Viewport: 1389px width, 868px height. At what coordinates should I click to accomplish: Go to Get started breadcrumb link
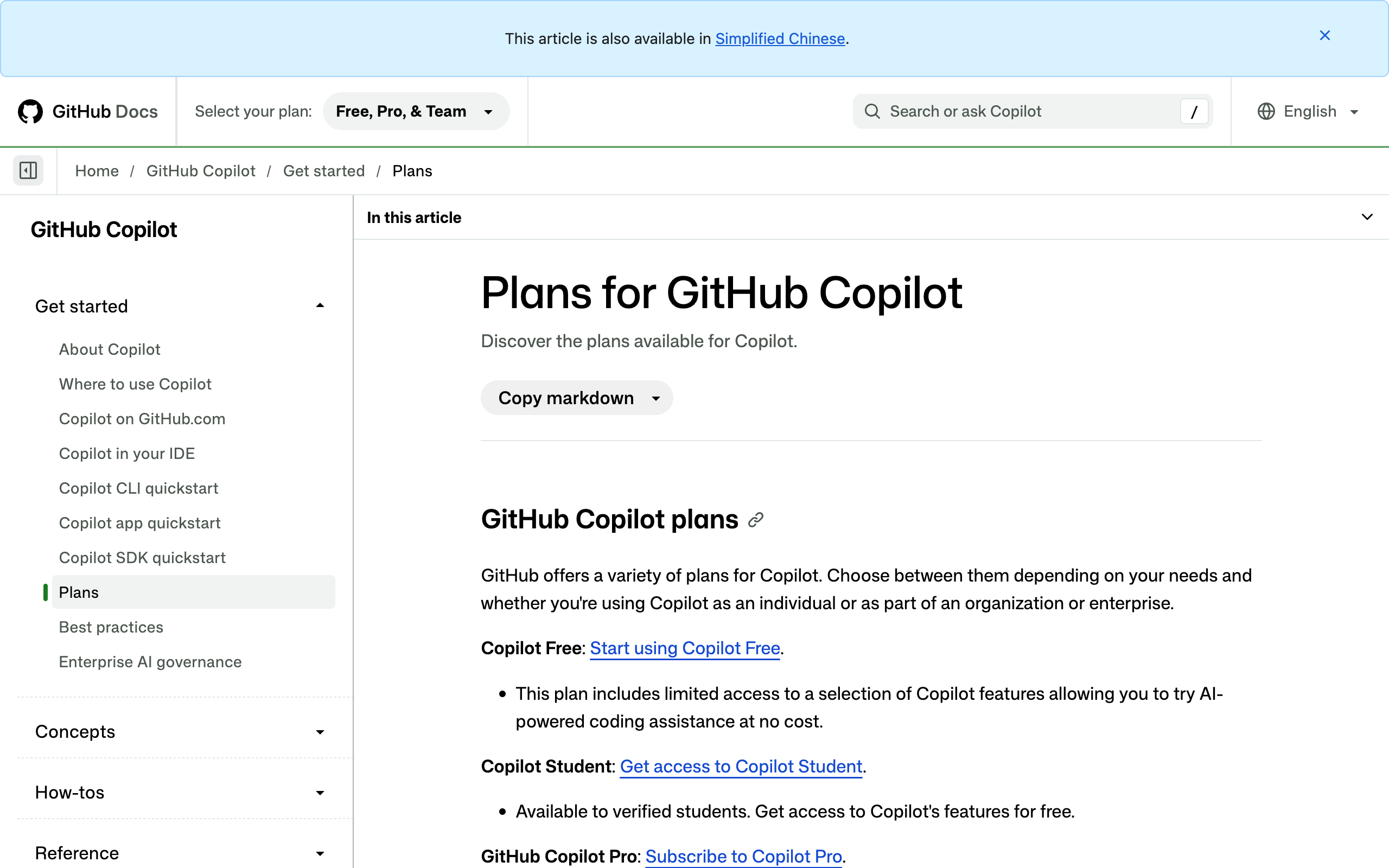pyautogui.click(x=324, y=171)
